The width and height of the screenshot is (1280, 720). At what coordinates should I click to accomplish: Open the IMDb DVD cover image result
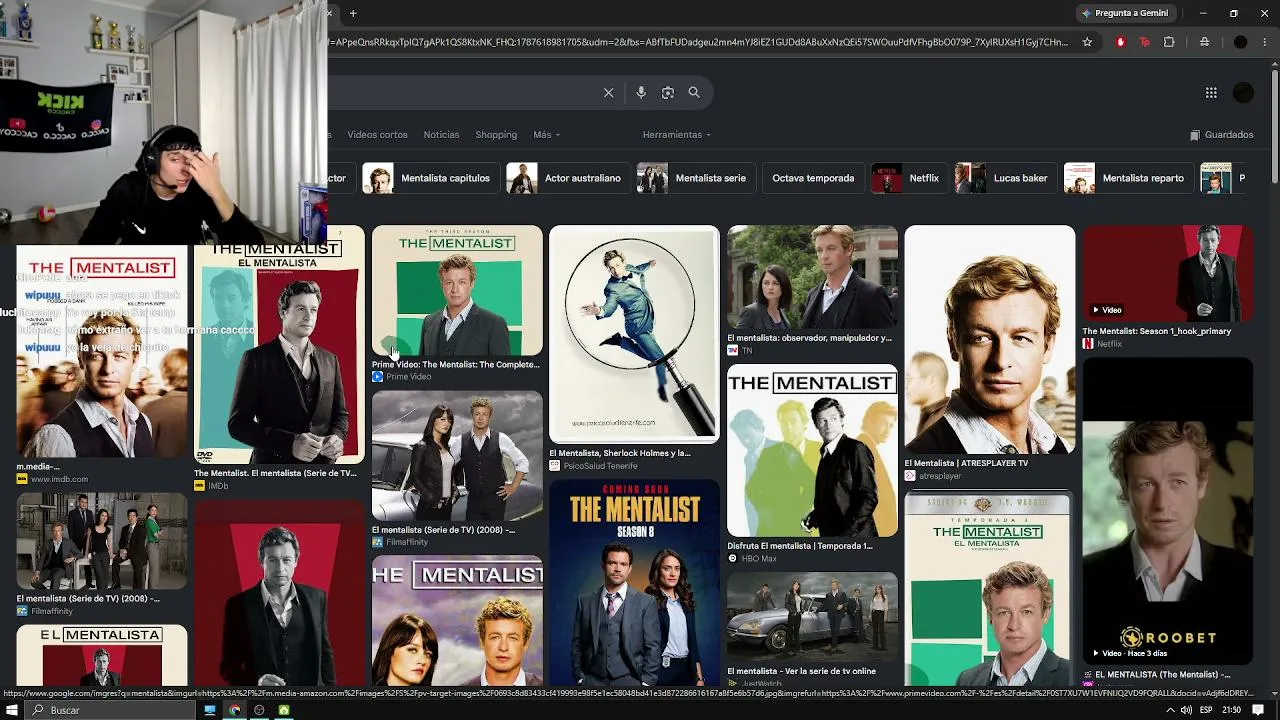coord(279,354)
